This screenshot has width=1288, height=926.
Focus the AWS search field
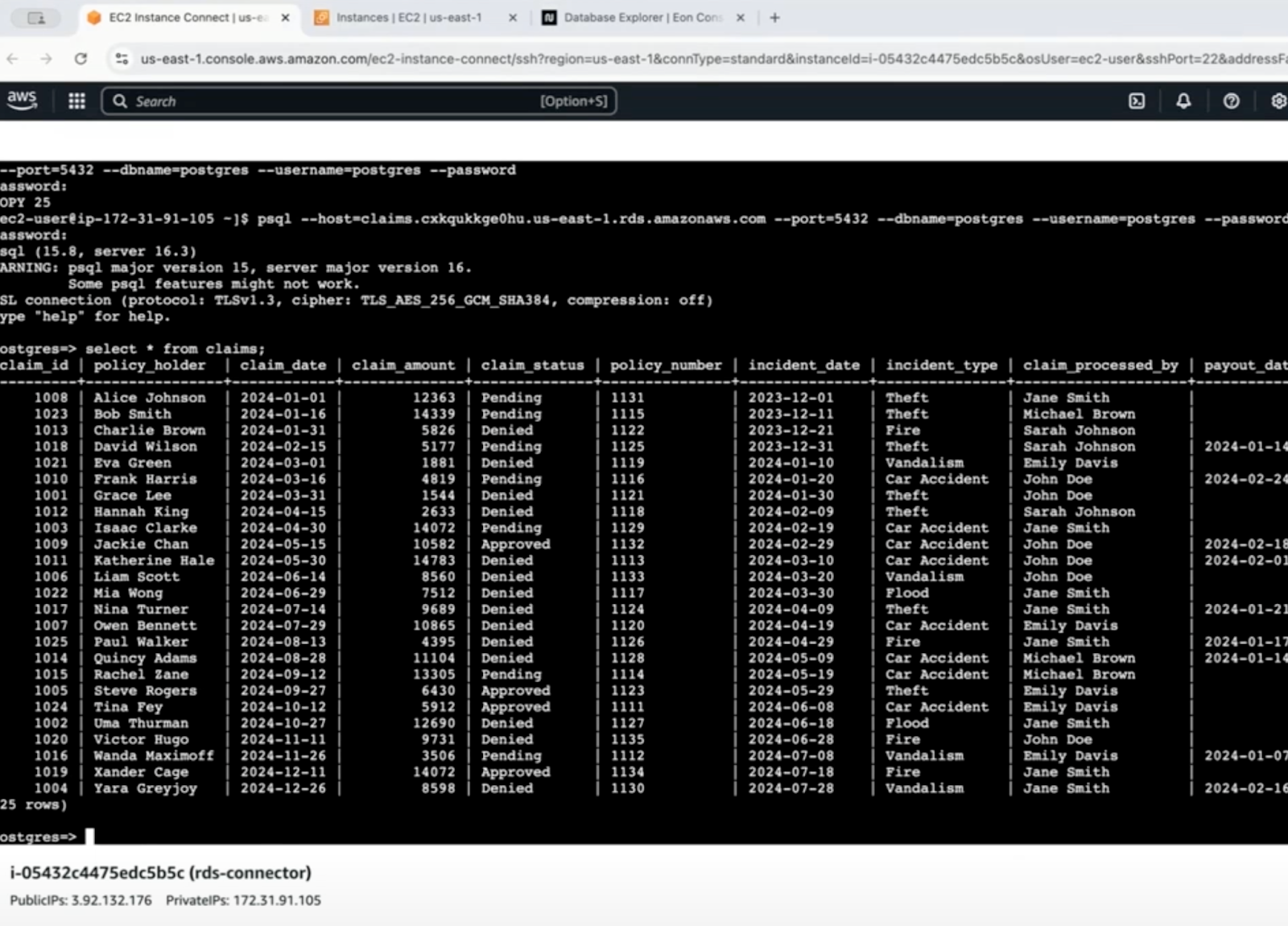click(359, 101)
